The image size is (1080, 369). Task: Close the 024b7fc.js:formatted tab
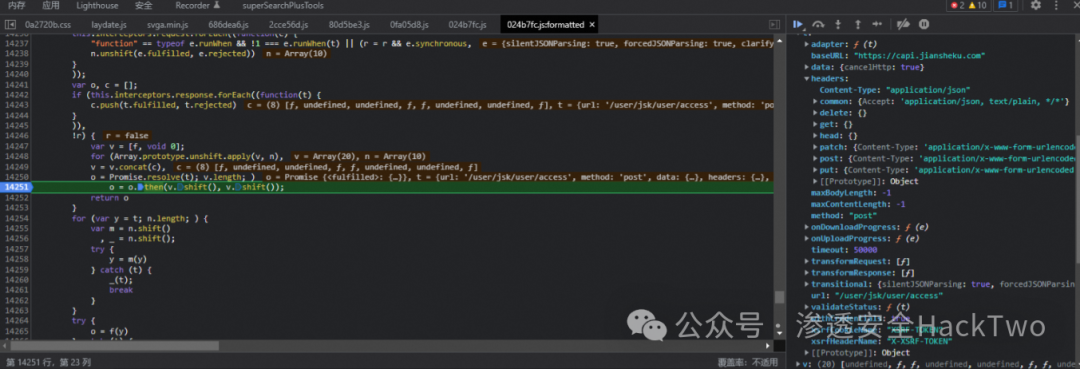point(592,25)
